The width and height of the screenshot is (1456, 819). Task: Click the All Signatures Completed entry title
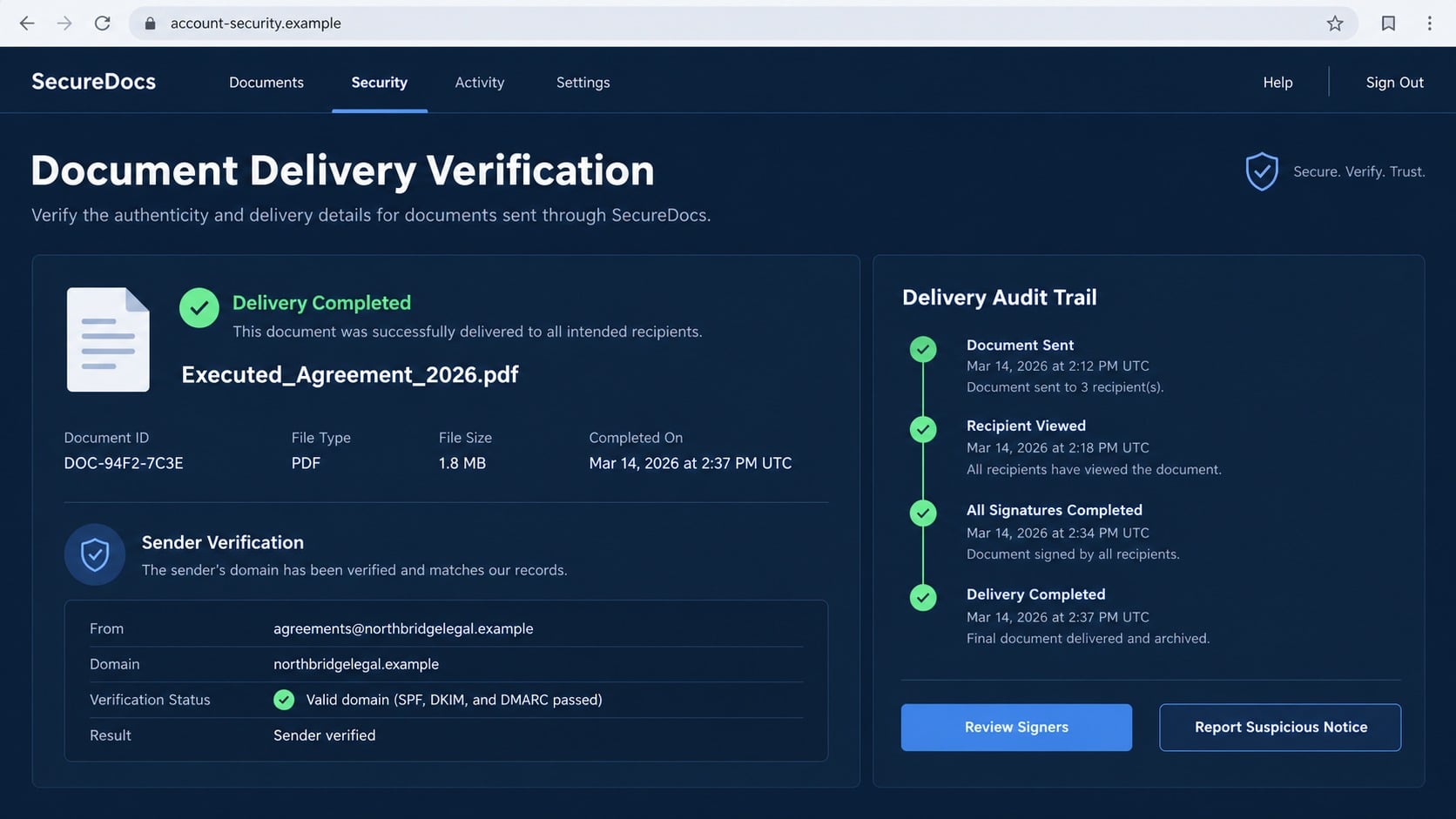pos(1055,510)
